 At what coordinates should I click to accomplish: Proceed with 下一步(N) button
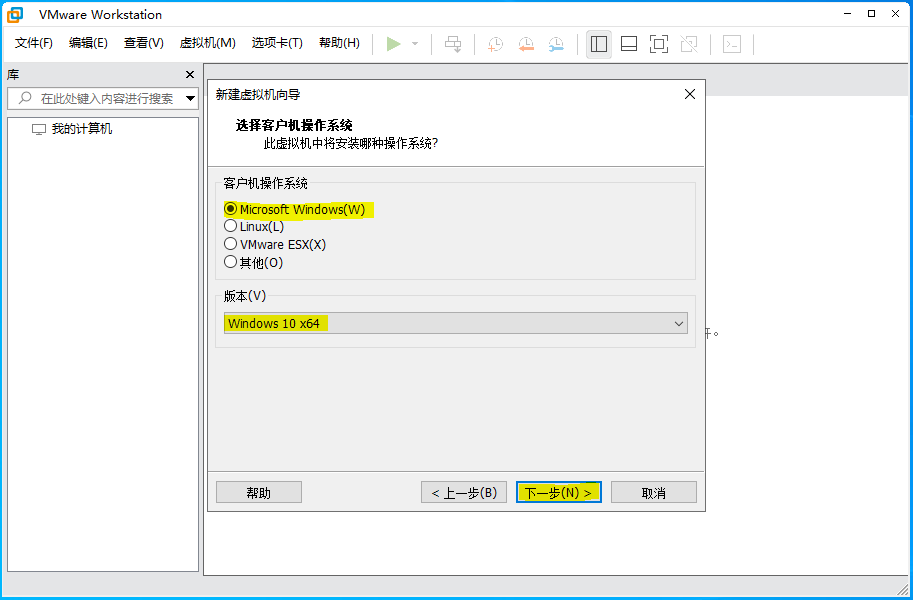[x=558, y=493]
